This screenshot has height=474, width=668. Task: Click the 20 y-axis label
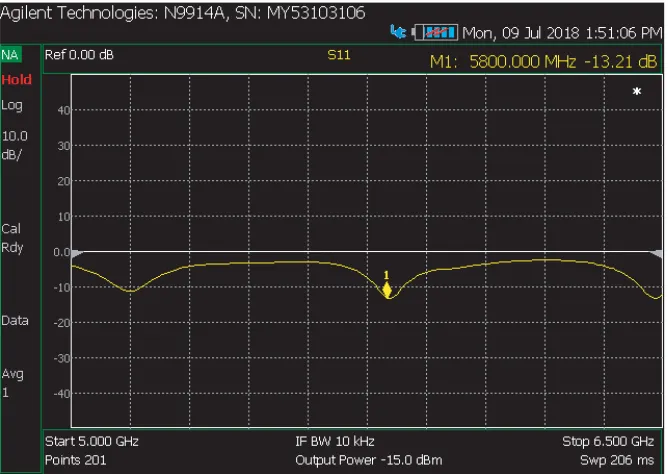pos(64,181)
